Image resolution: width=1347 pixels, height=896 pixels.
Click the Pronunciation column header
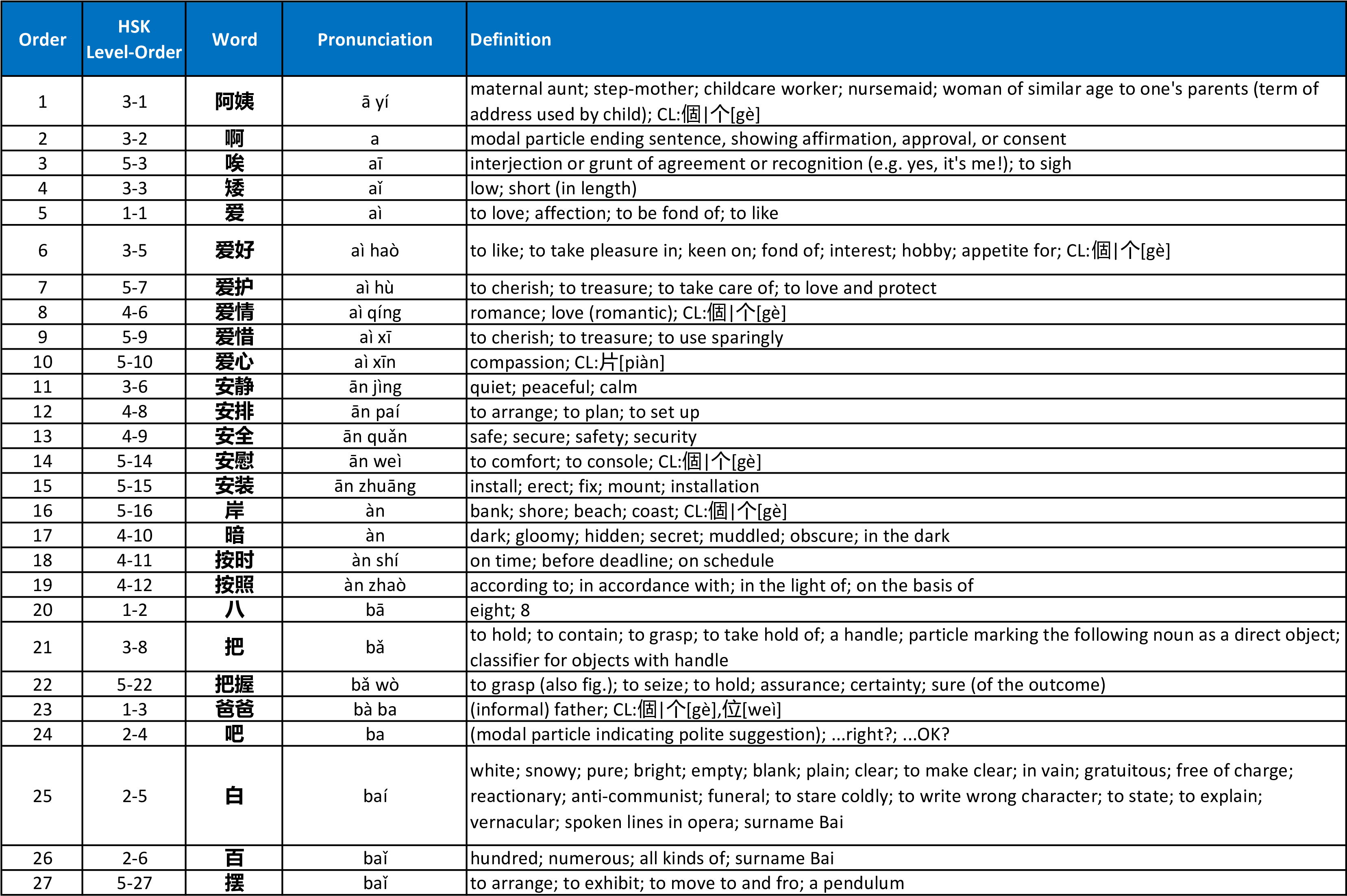pyautogui.click(x=374, y=39)
